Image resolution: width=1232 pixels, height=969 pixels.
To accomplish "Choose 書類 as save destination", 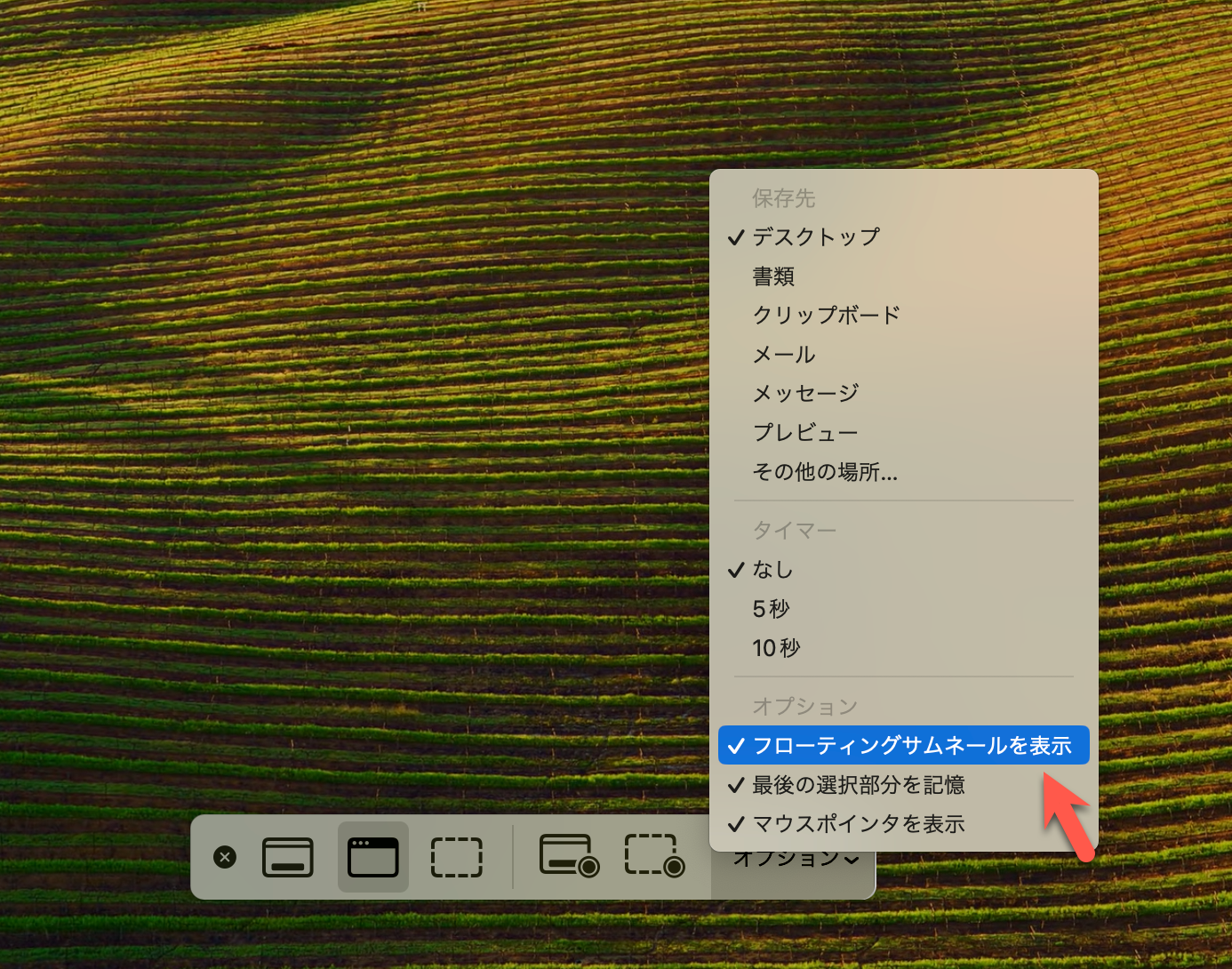I will point(772,276).
